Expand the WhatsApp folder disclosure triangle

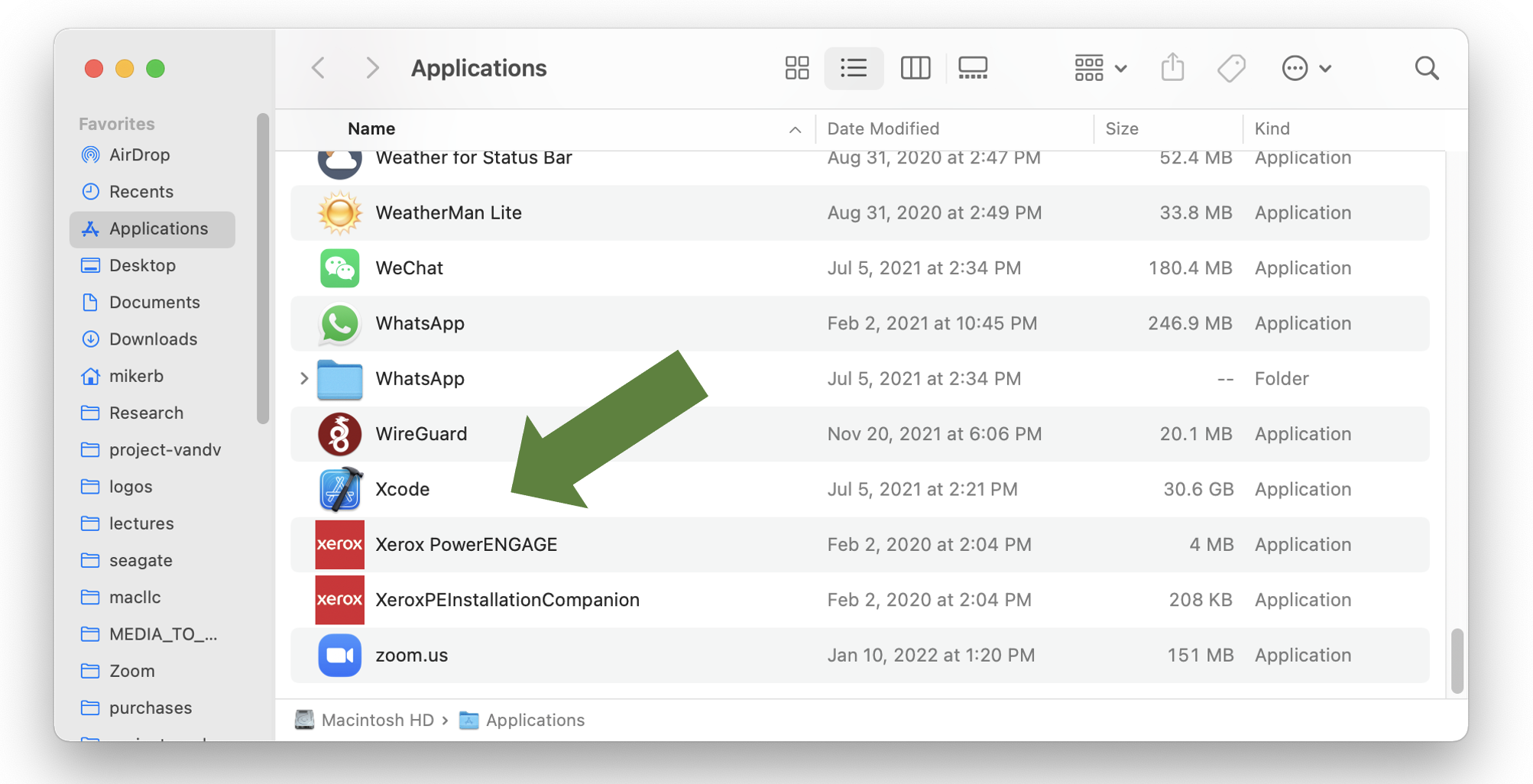pyautogui.click(x=303, y=378)
